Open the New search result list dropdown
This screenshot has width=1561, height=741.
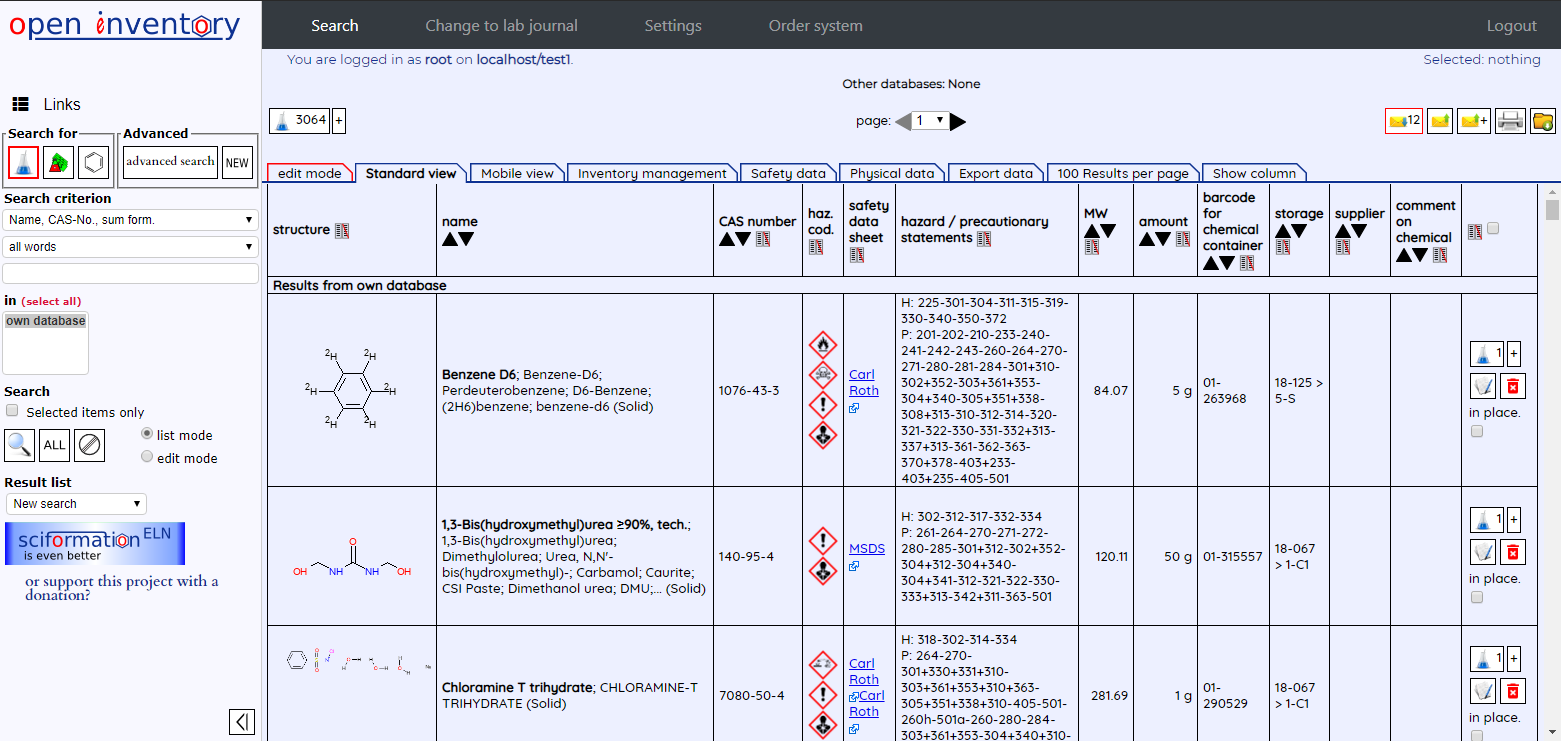(x=76, y=504)
